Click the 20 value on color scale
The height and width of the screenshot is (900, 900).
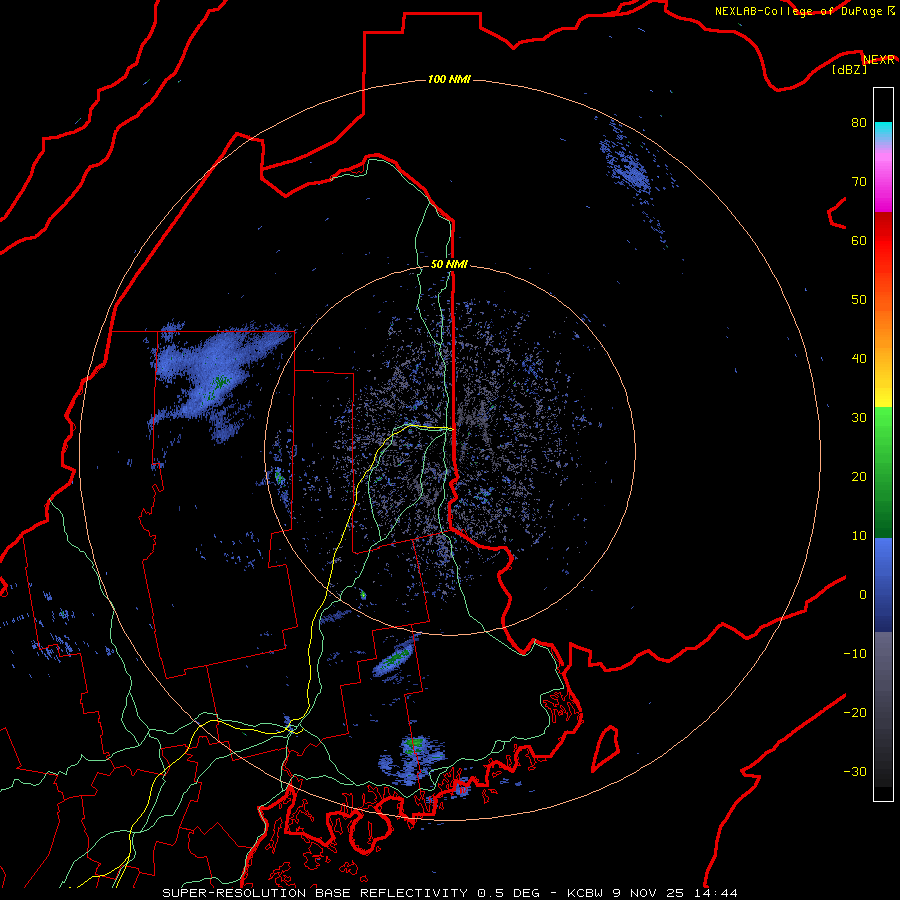click(x=859, y=476)
